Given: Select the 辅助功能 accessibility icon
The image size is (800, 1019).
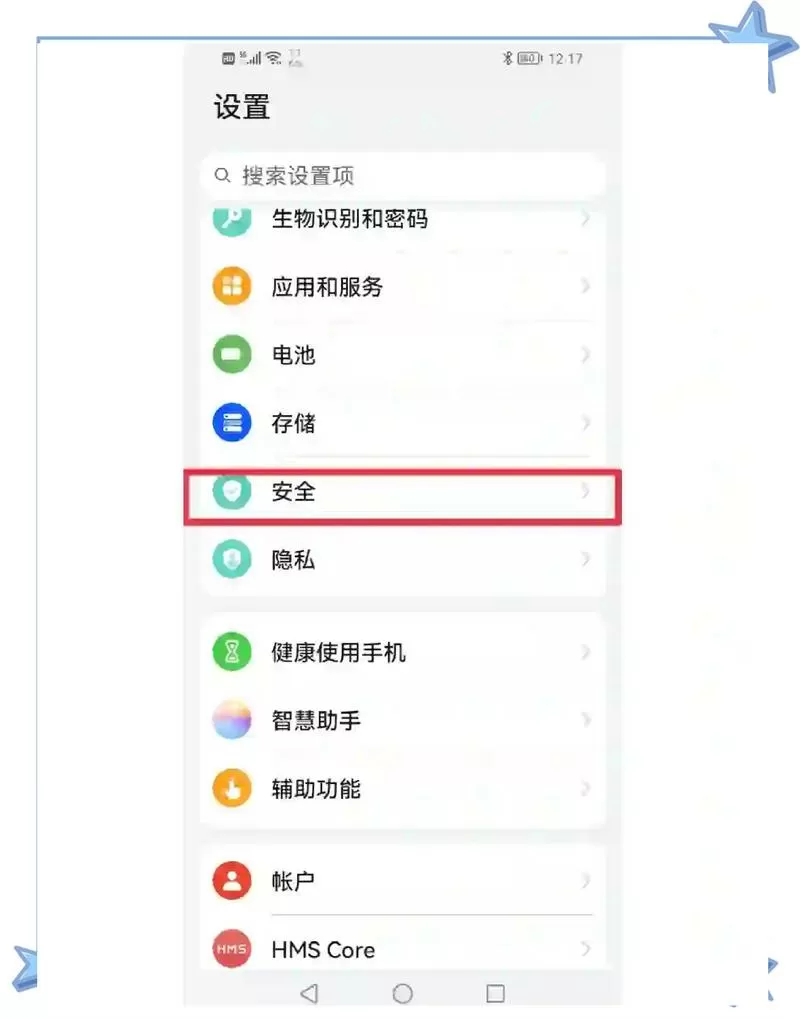Looking at the screenshot, I should pos(231,789).
